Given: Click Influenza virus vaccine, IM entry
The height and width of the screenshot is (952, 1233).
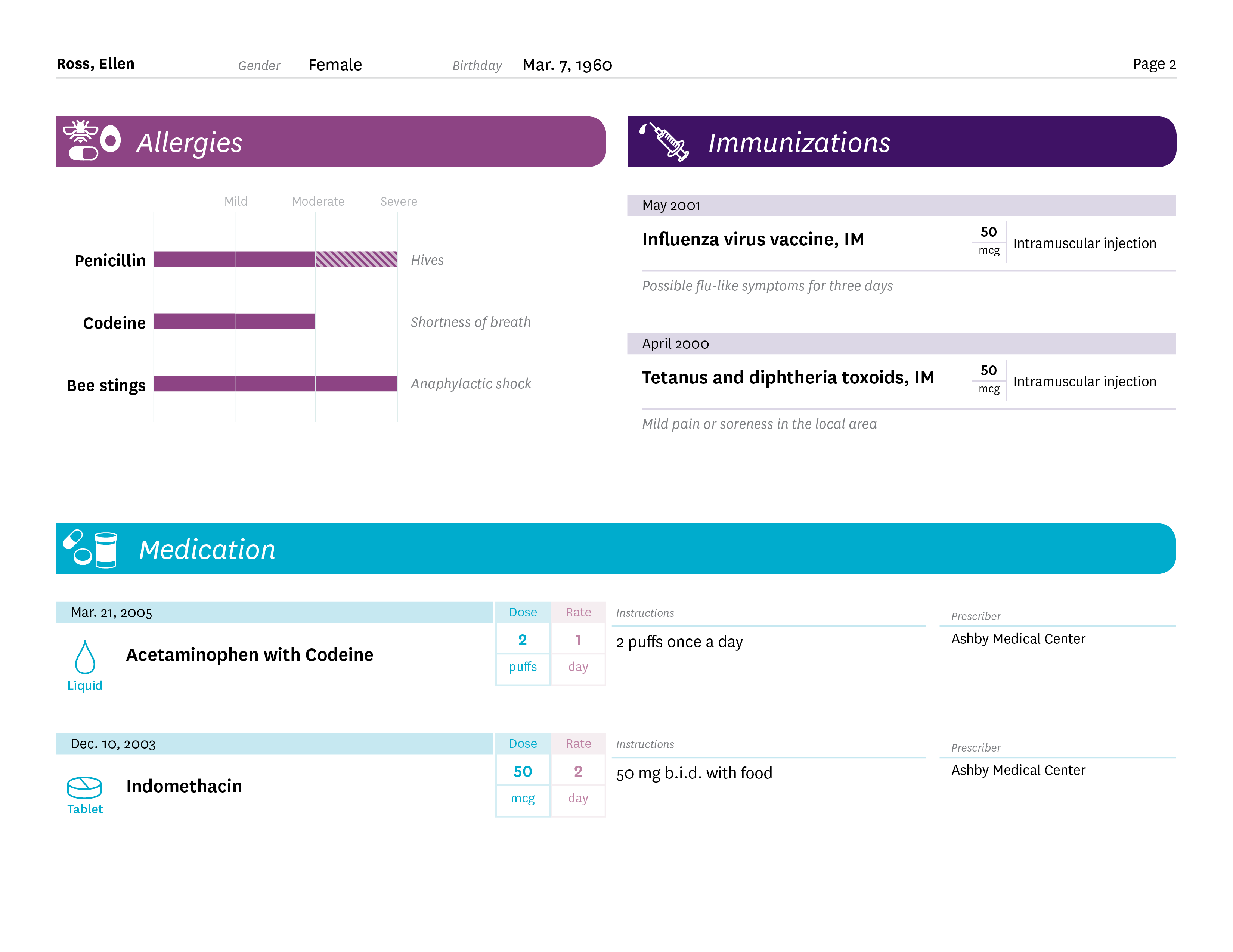Looking at the screenshot, I should (x=753, y=239).
